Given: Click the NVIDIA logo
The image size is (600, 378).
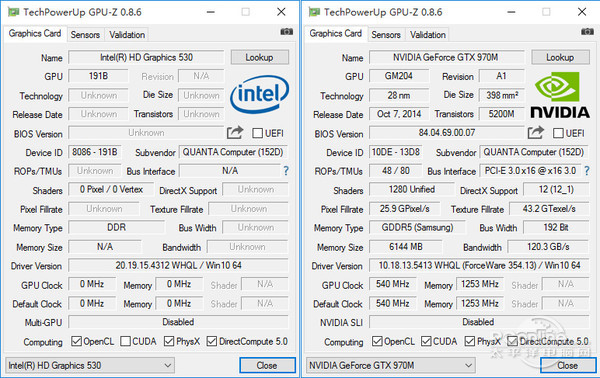Looking at the screenshot, I should (560, 96).
